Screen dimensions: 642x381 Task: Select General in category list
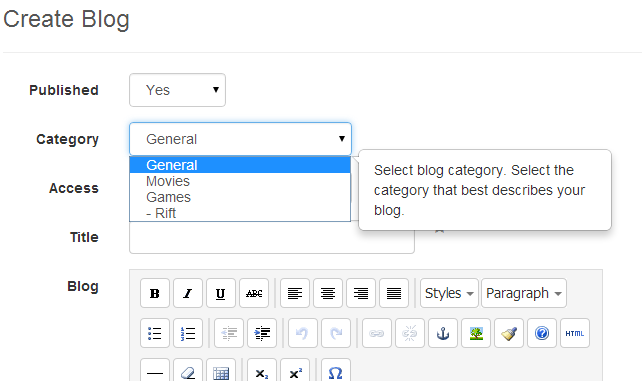(x=240, y=165)
